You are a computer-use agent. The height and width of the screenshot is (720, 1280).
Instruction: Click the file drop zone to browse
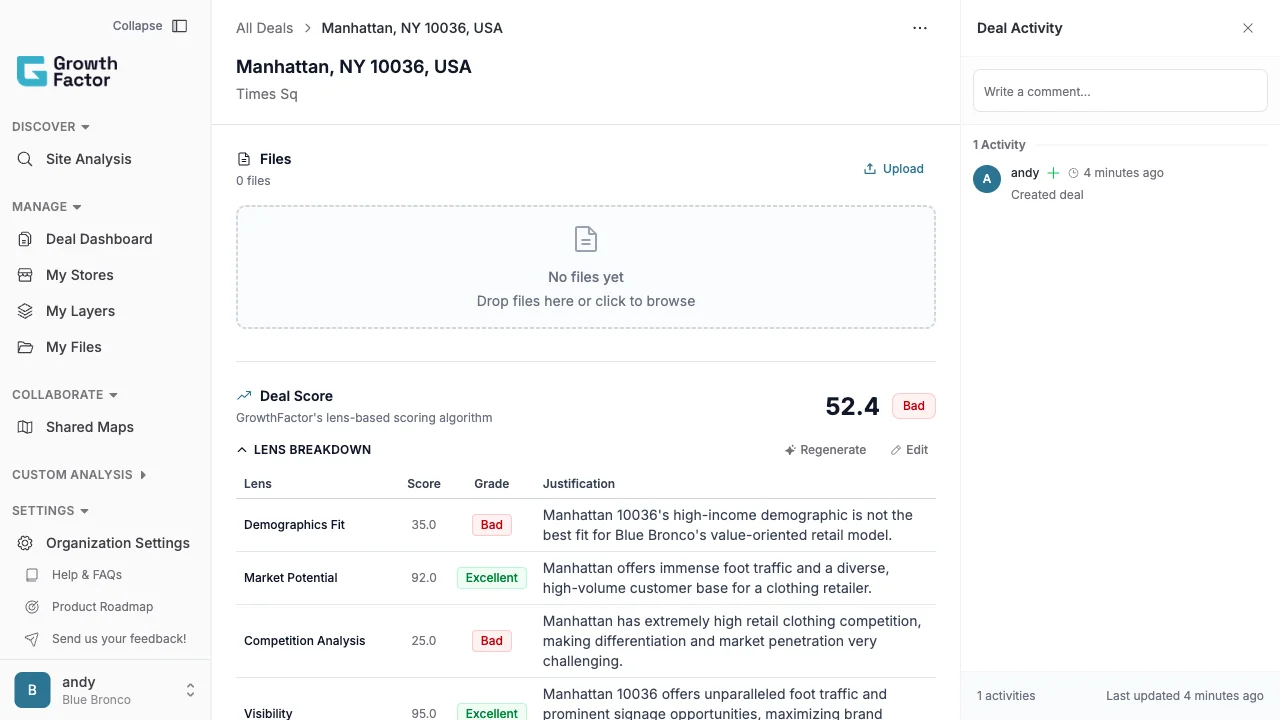(585, 267)
